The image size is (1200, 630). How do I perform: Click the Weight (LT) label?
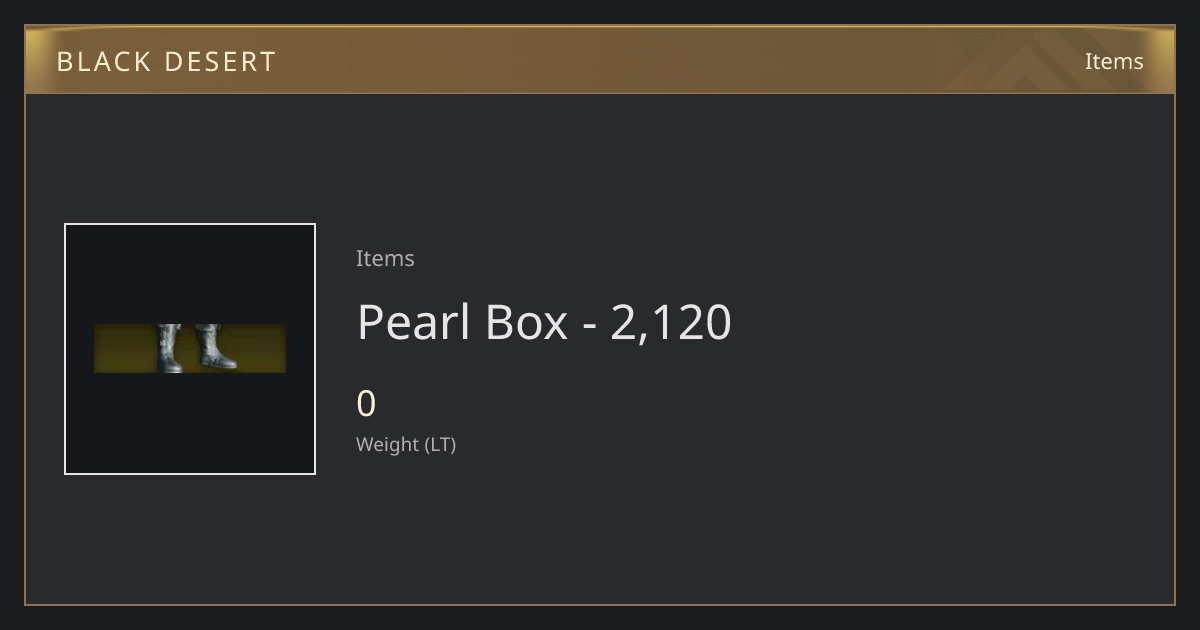tap(406, 444)
